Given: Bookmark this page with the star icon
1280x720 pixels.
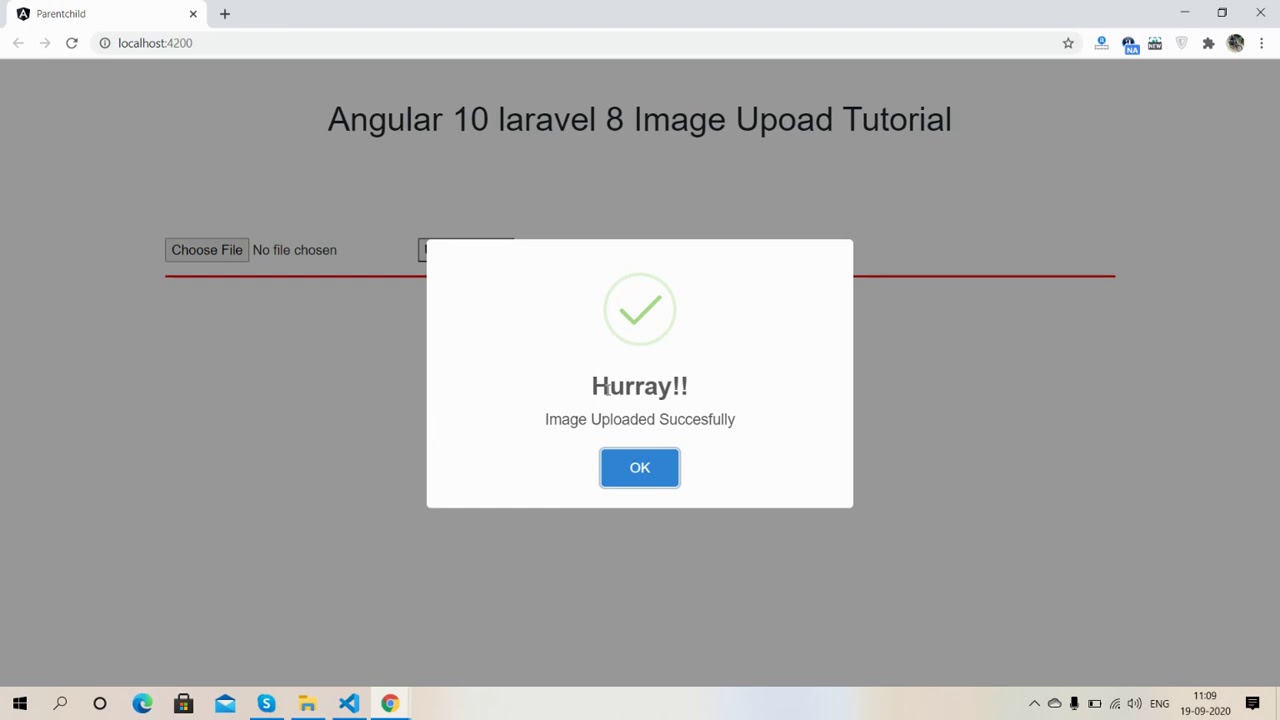Looking at the screenshot, I should click(1068, 43).
